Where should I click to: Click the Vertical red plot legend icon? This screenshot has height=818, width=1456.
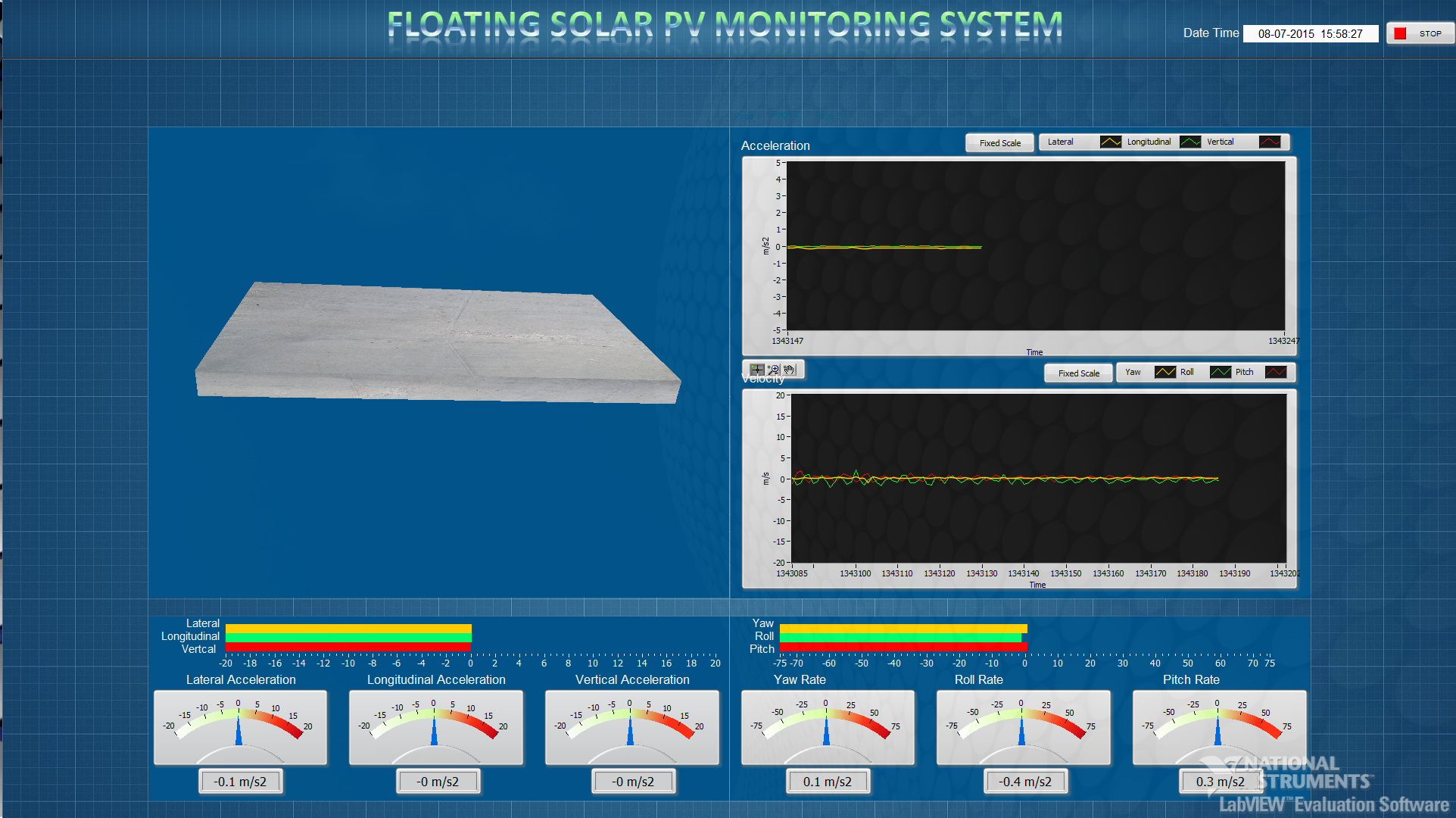[1270, 142]
